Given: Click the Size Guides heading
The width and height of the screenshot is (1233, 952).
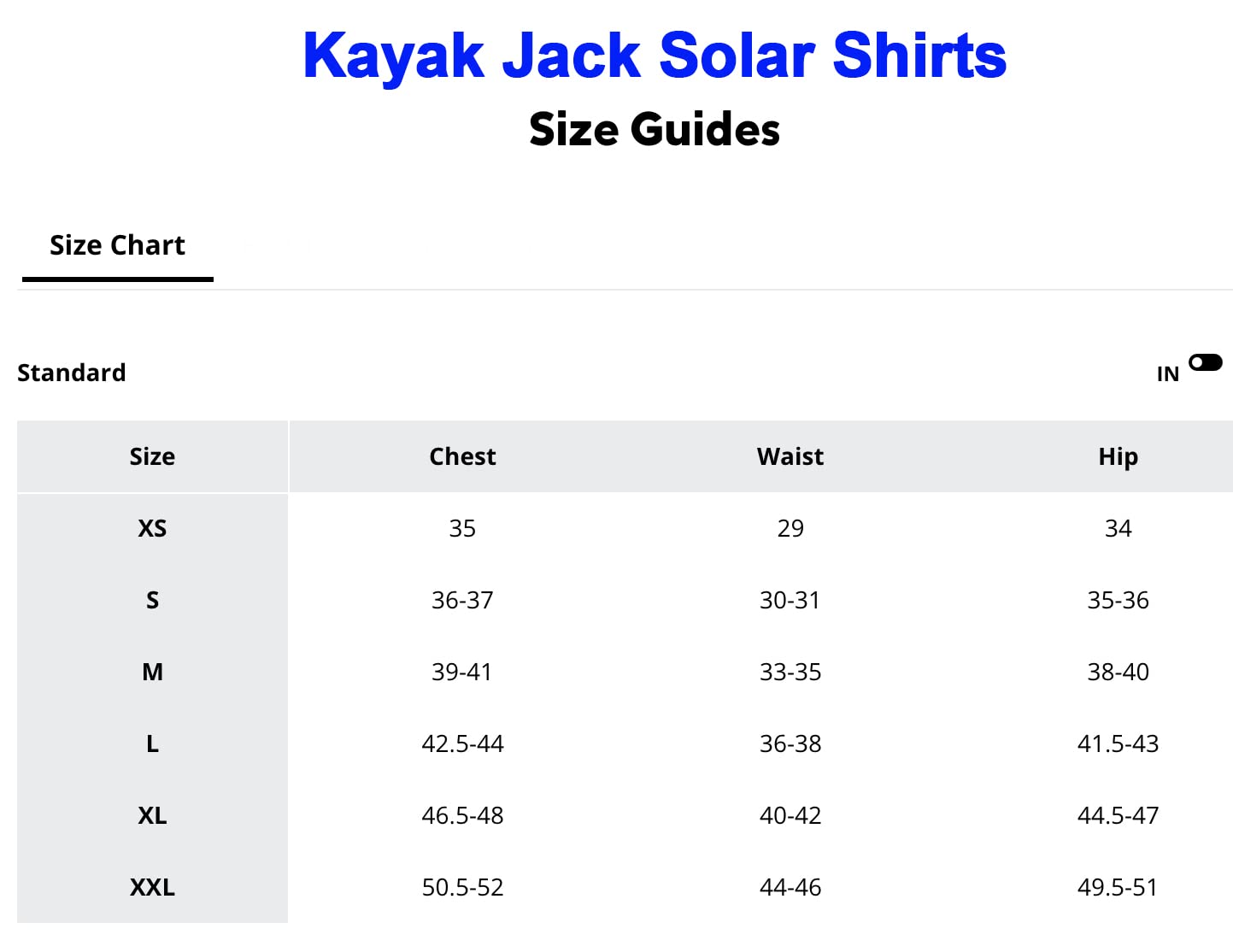Looking at the screenshot, I should click(655, 130).
